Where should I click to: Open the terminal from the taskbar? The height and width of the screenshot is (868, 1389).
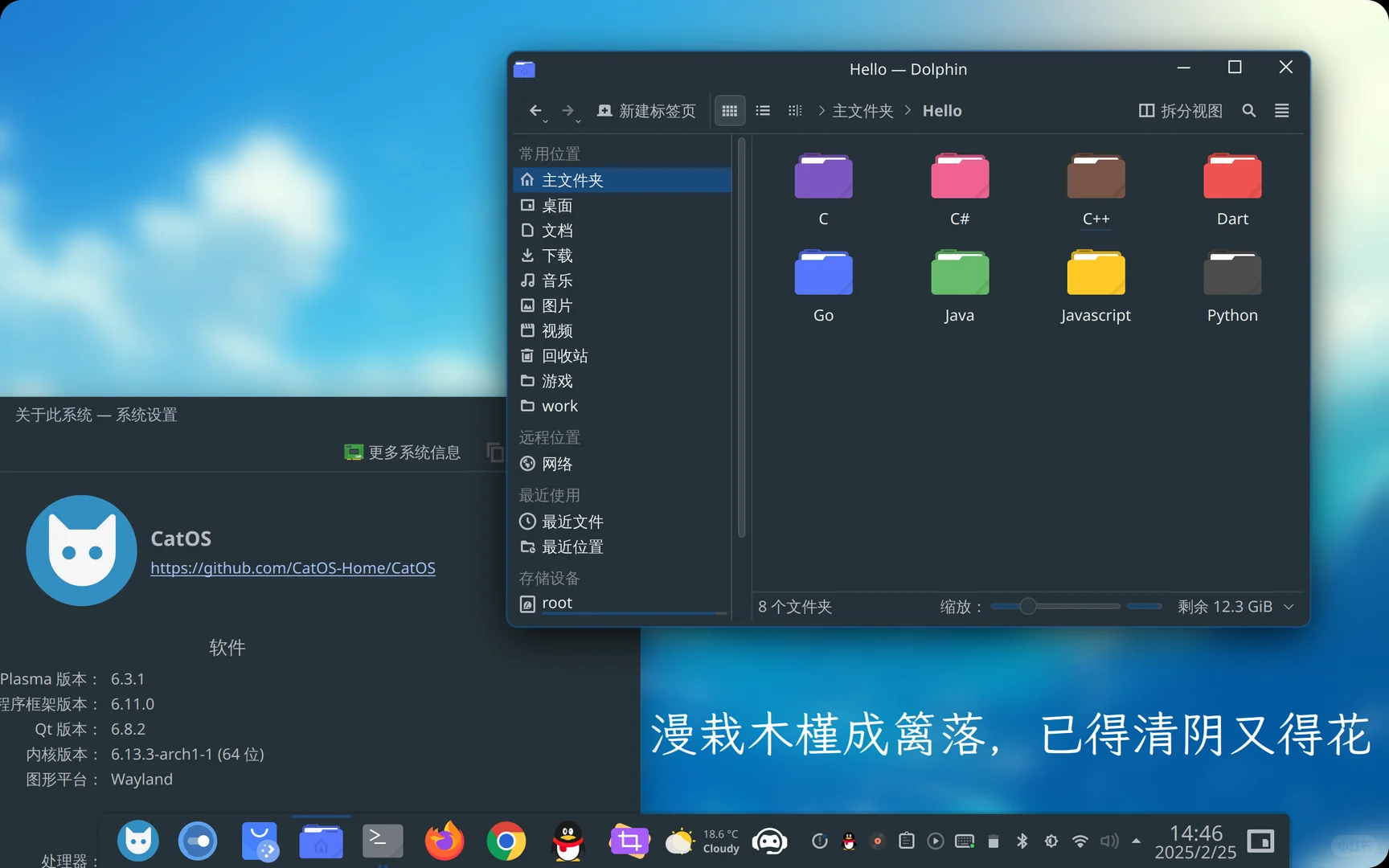pos(383,841)
